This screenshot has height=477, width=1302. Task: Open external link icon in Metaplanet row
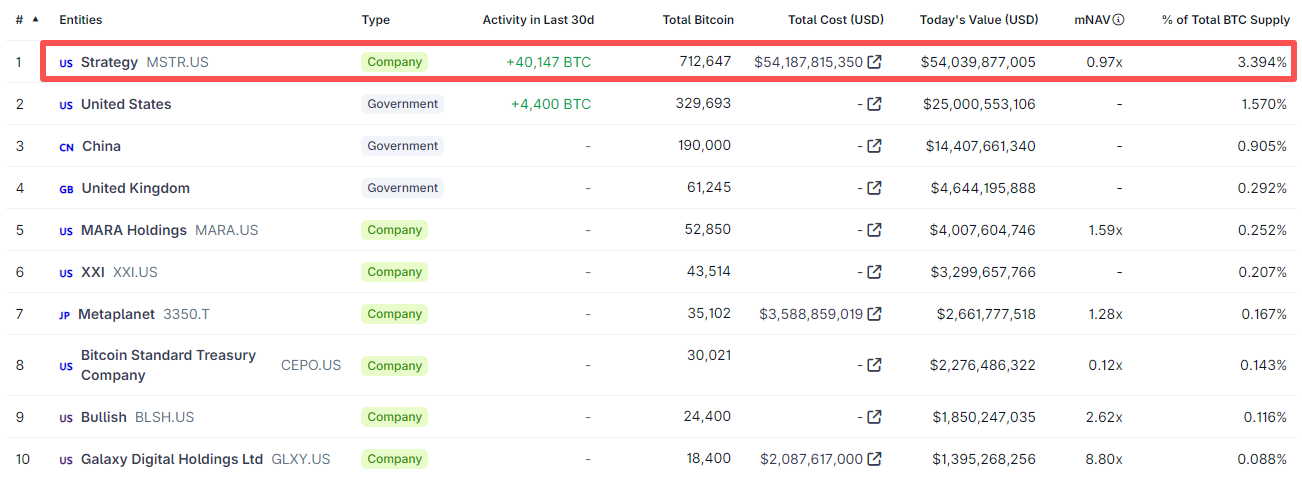(x=874, y=314)
